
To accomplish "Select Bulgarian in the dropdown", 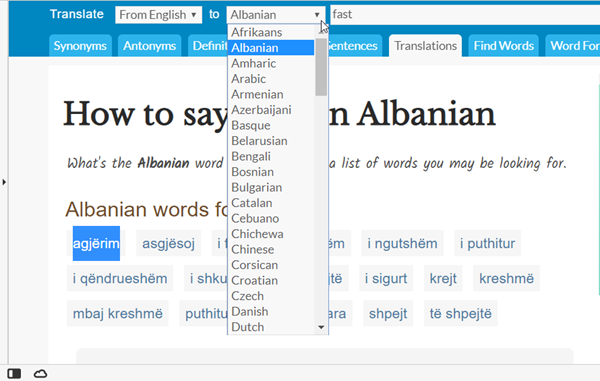I will tap(271, 187).
